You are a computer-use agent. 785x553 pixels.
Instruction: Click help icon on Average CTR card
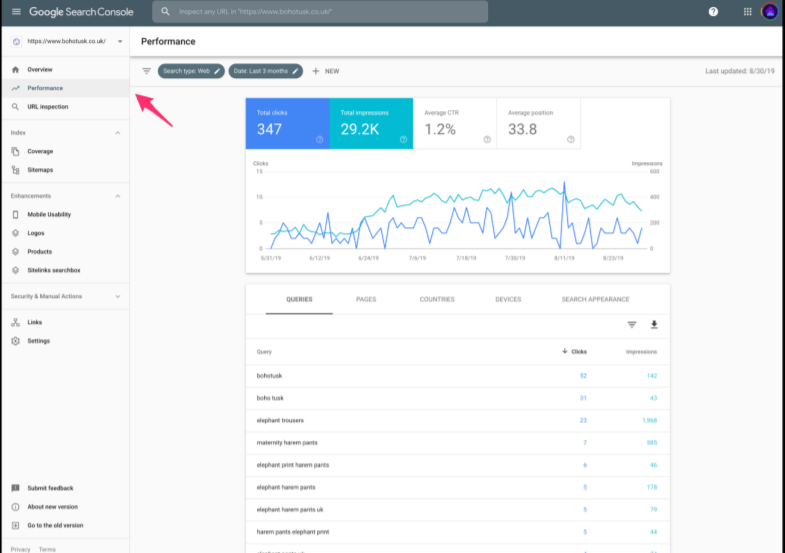(487, 140)
